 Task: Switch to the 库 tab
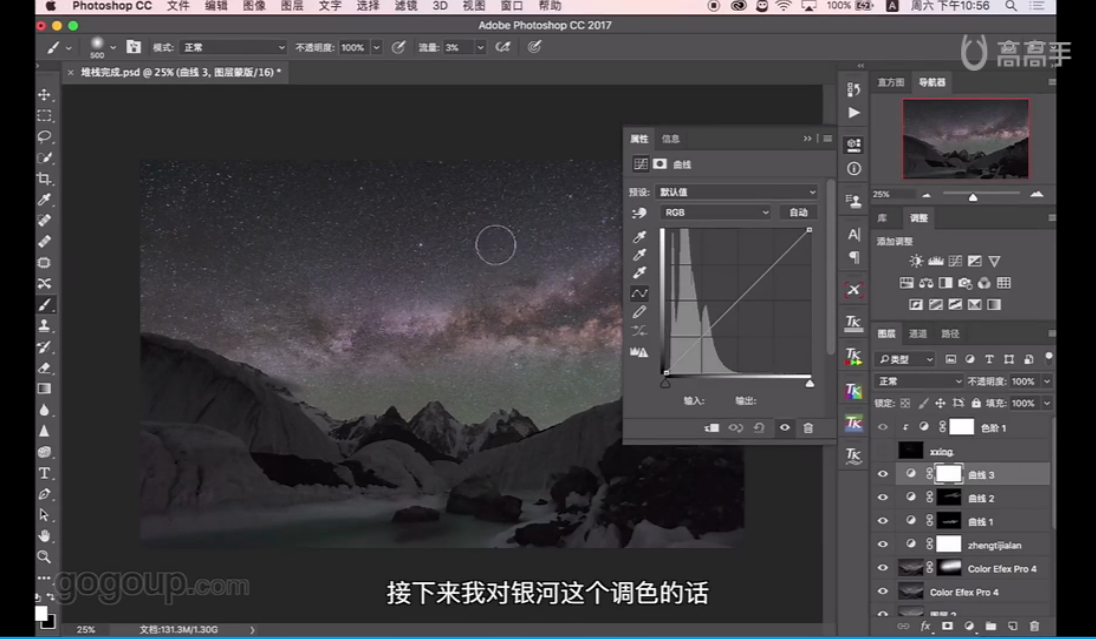(x=882, y=218)
